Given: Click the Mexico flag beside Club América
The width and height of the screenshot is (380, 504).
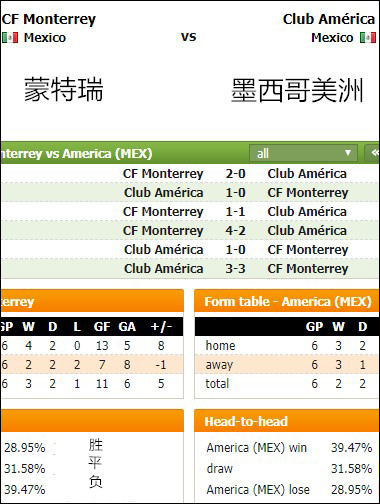Looking at the screenshot, I should [368, 38].
